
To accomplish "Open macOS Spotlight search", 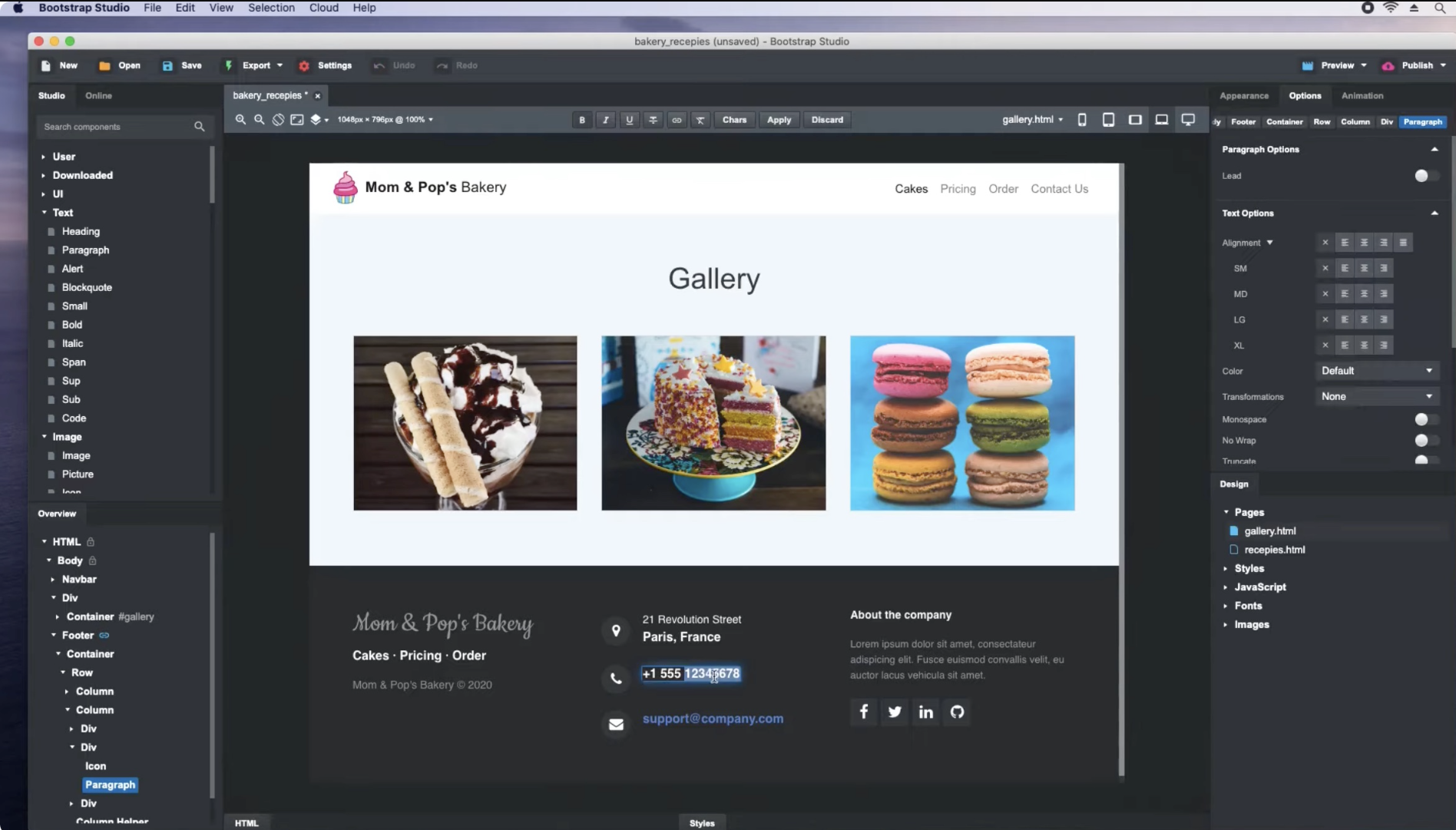I will 1440,8.
